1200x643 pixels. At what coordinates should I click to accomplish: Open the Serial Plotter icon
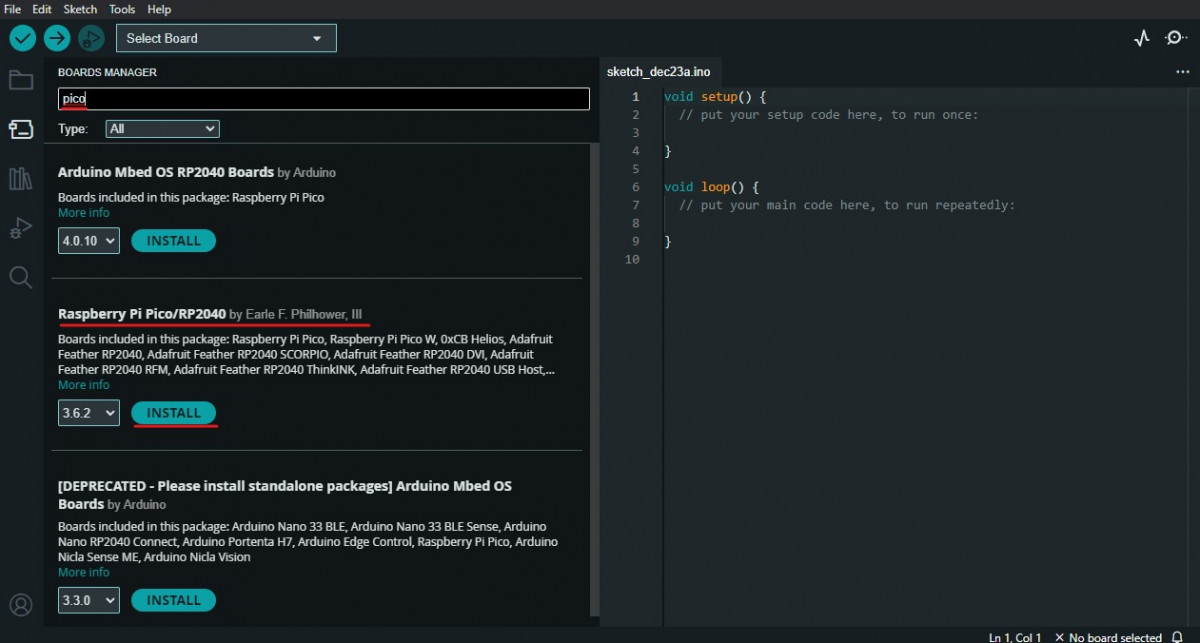click(x=1142, y=38)
